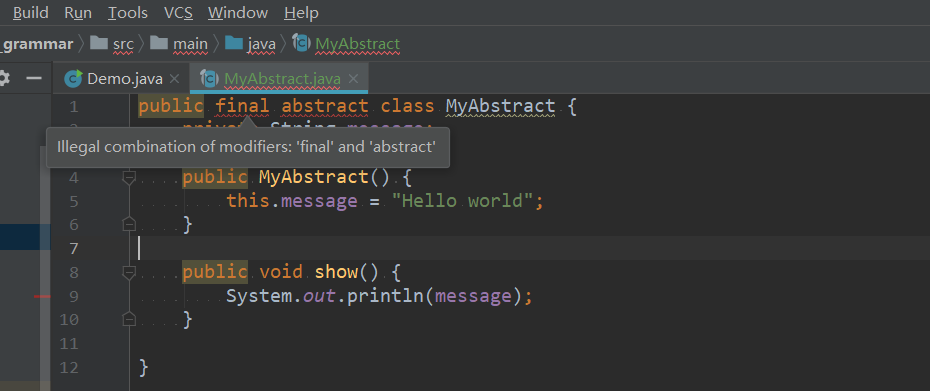Click 'this' keyword on line 5
The image size is (930, 391).
coord(248,201)
